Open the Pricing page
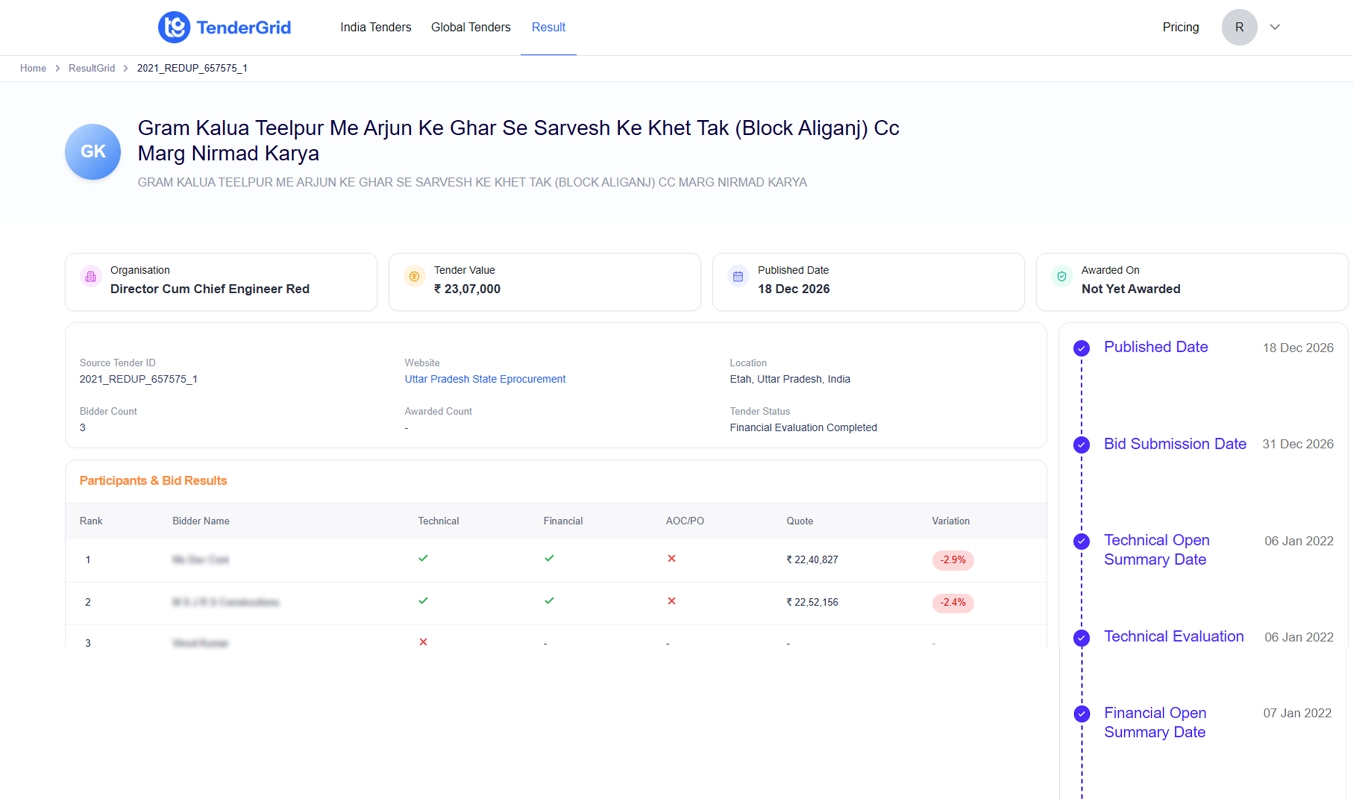 click(1180, 27)
